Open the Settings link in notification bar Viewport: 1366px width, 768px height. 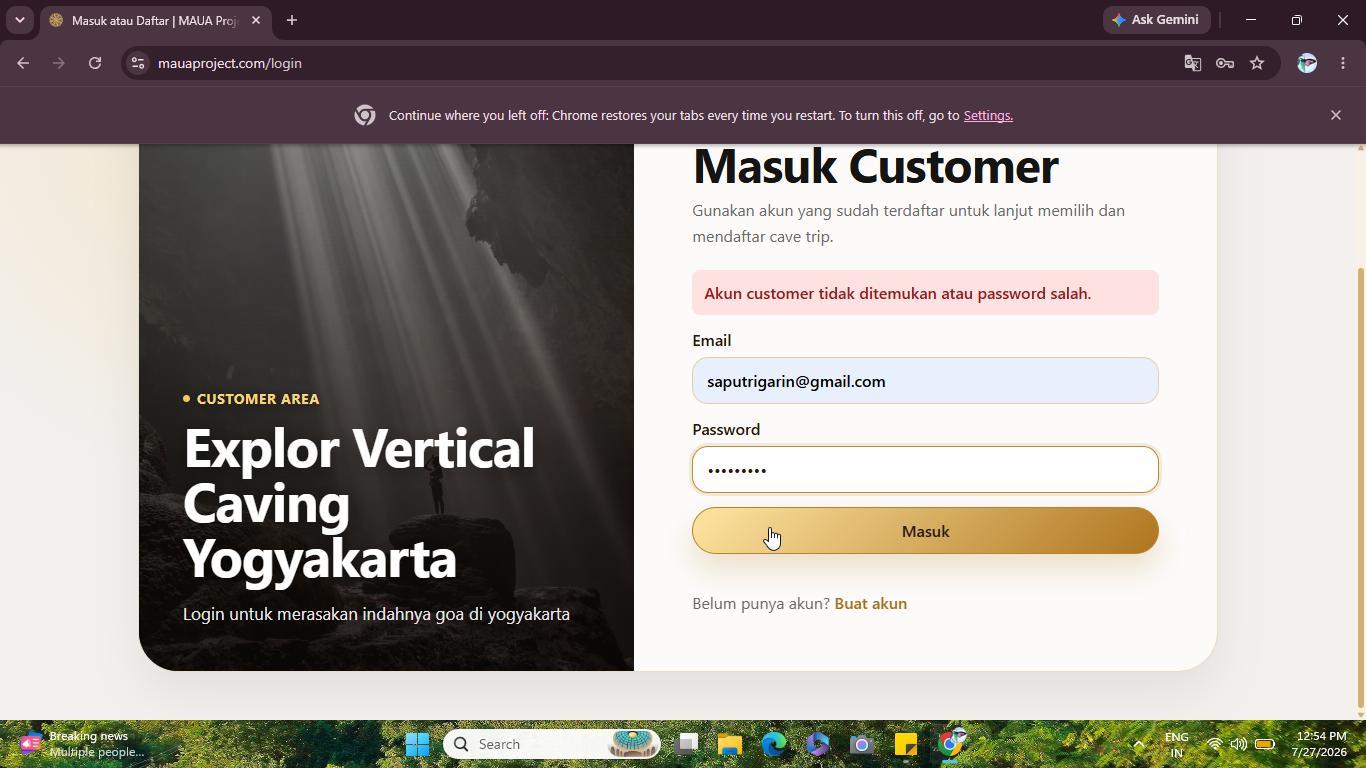coord(988,115)
